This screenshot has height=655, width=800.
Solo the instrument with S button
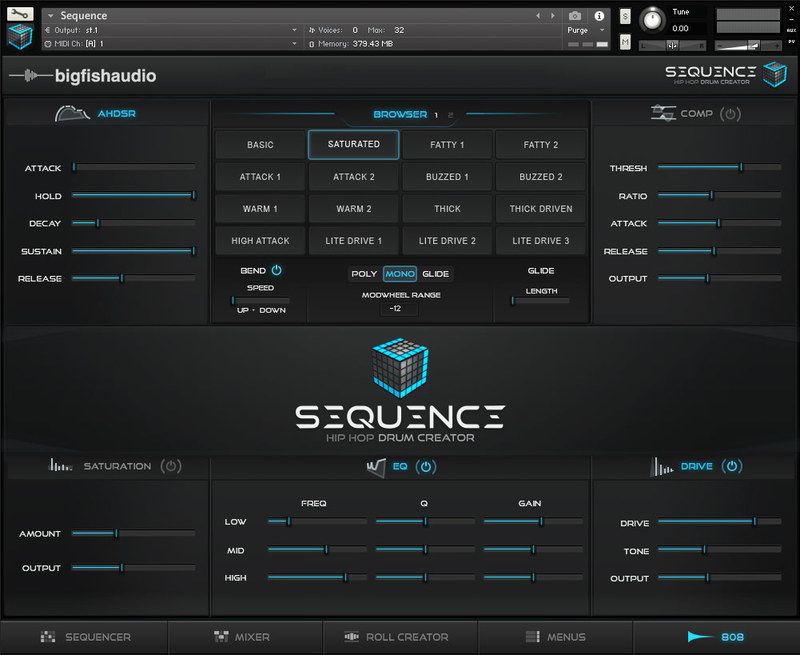coord(625,16)
